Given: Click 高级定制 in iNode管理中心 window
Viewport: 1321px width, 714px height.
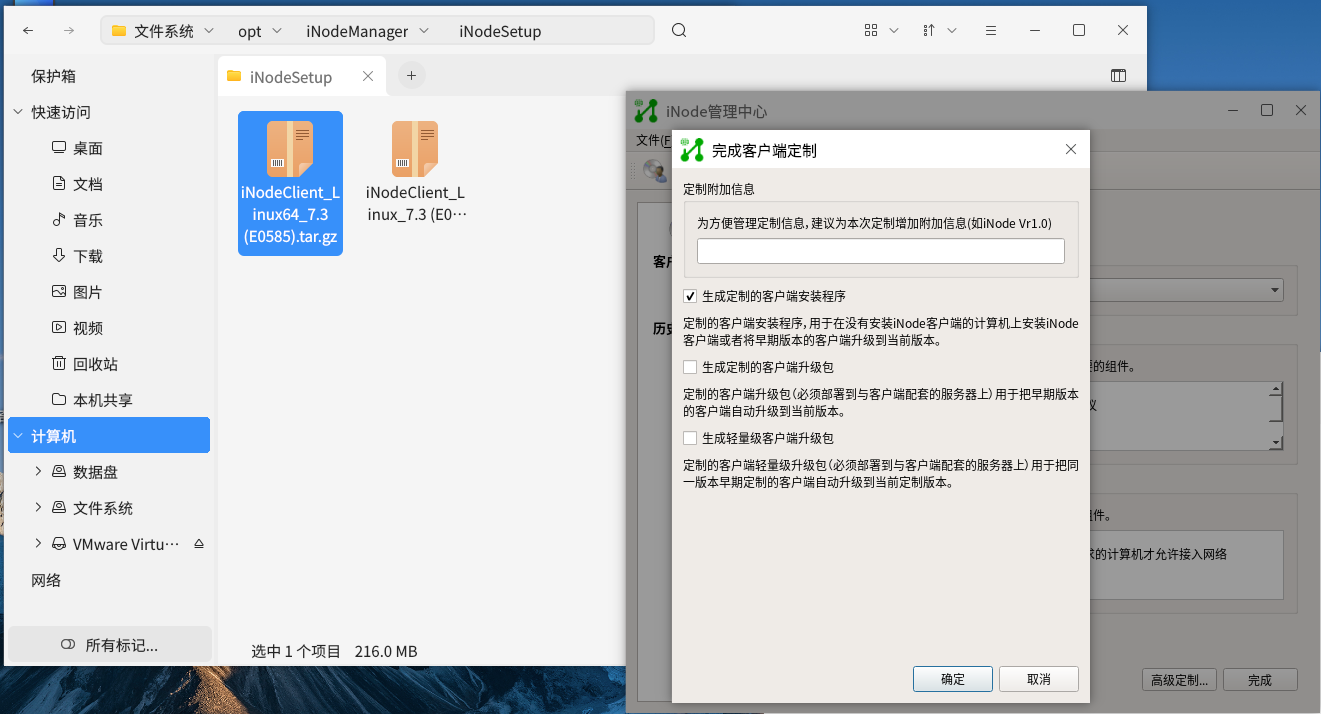Looking at the screenshot, I should [x=1179, y=680].
